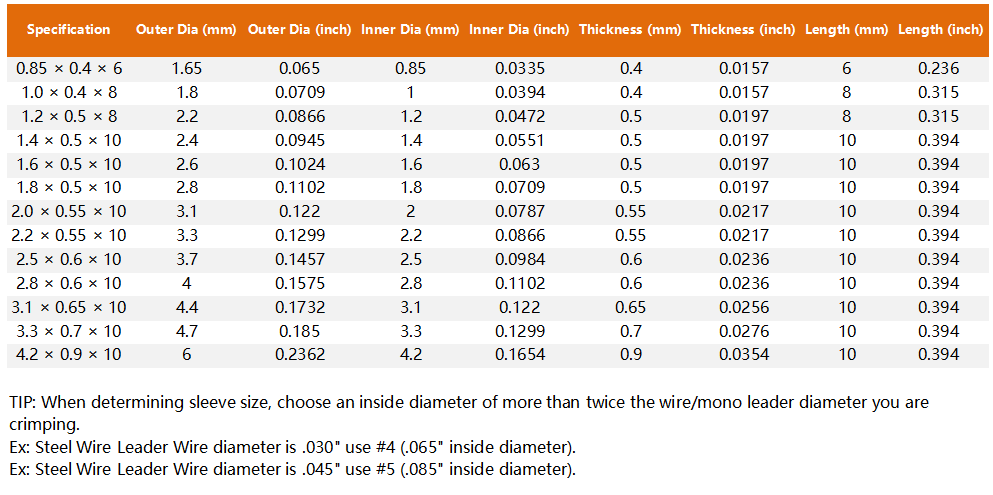Click the .030" steel wire example line
The height and width of the screenshot is (495, 993).
click(x=292, y=446)
